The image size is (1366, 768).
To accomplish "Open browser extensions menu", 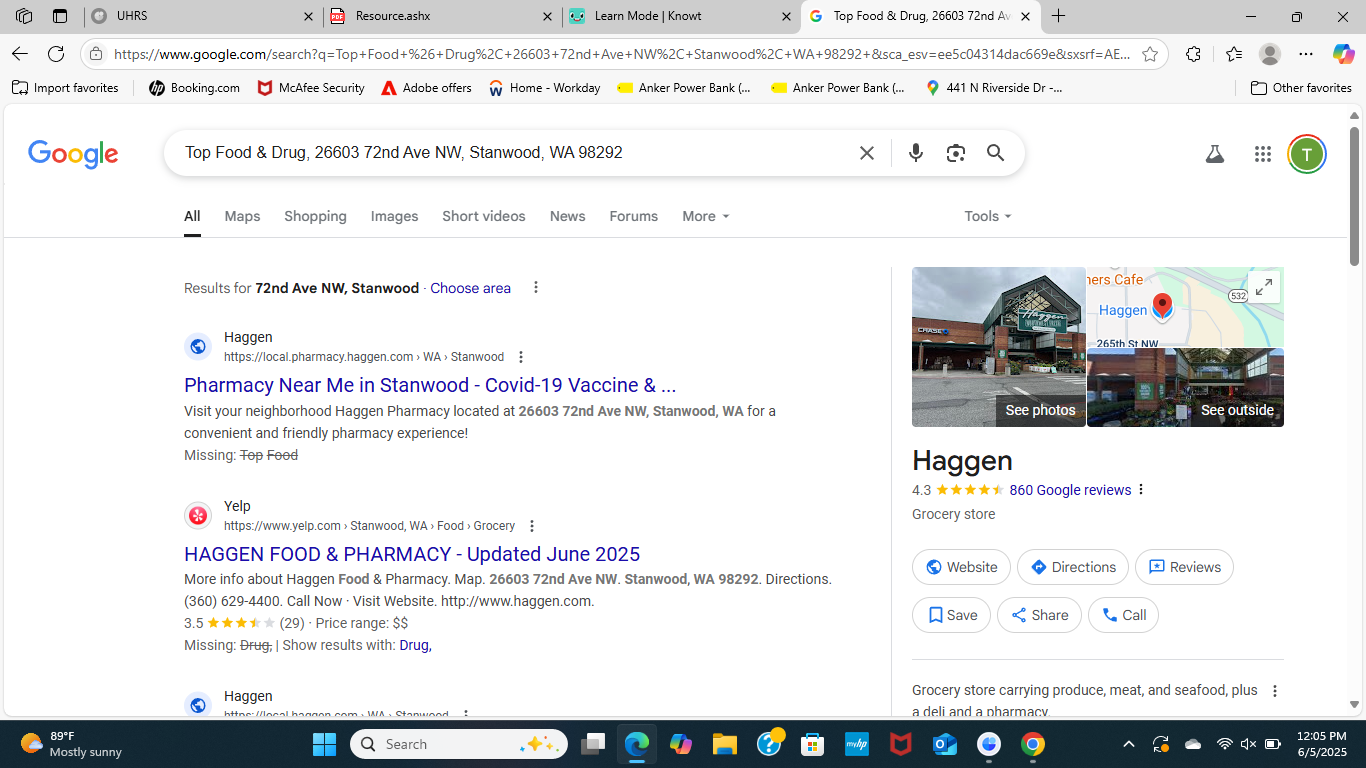I will 1193,54.
